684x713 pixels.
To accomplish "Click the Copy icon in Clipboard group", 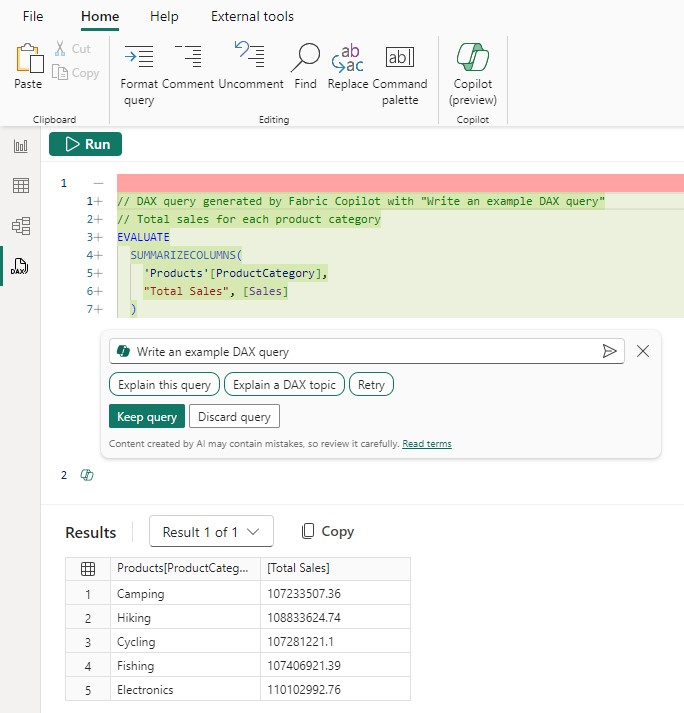I will [60, 72].
